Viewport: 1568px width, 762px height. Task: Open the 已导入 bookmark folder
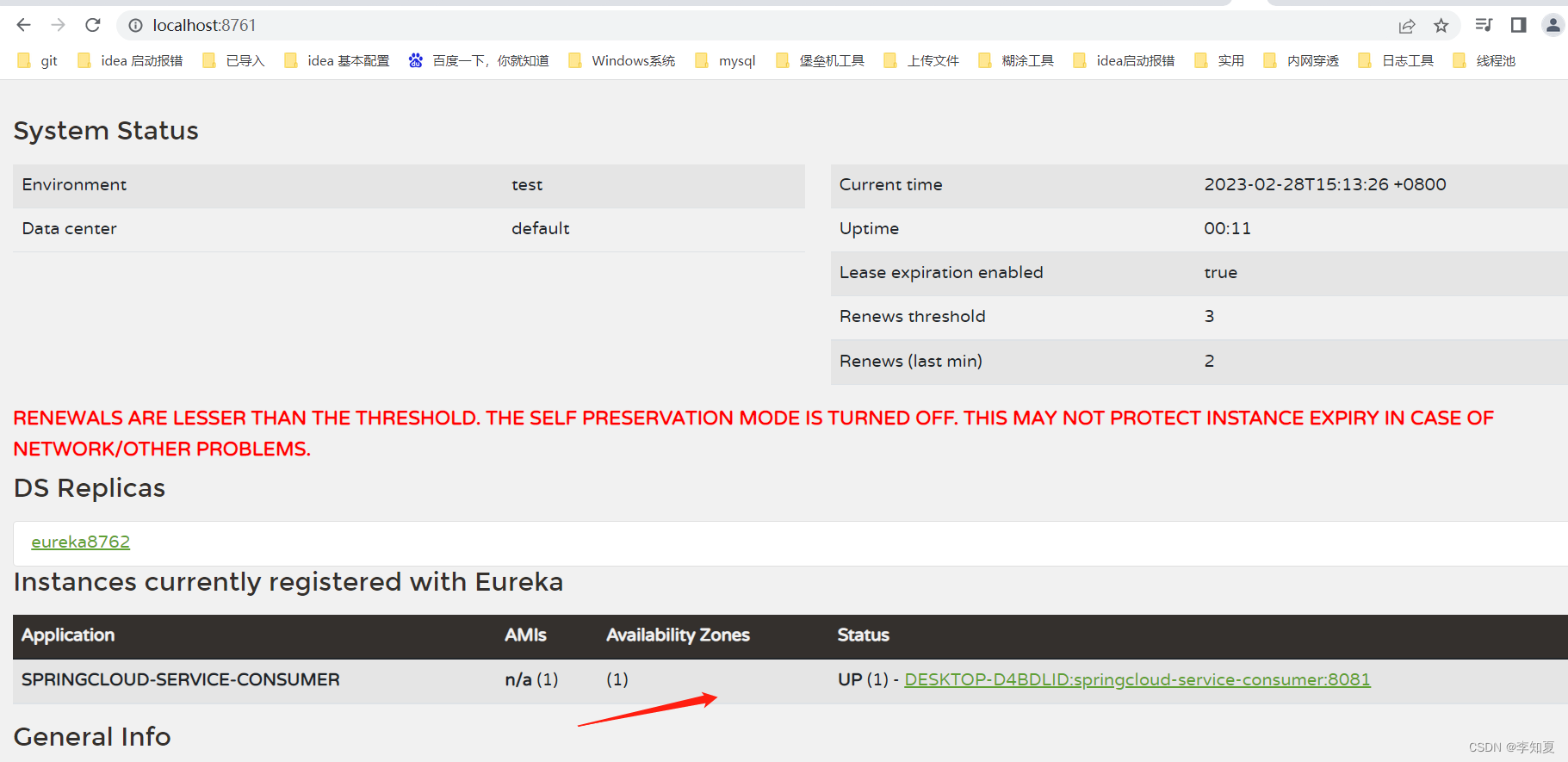coord(233,60)
